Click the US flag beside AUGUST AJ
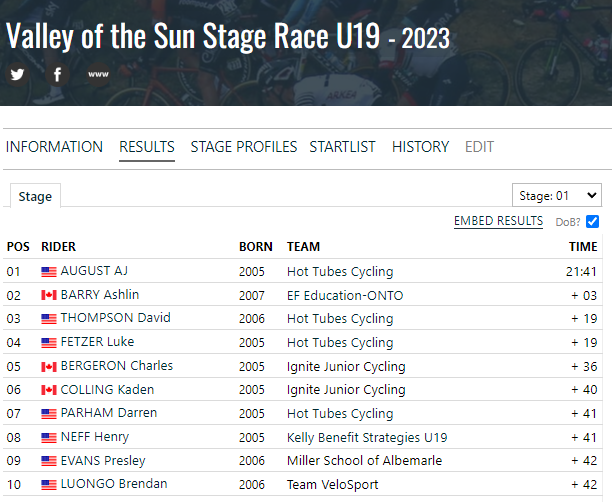Image resolution: width=612 pixels, height=502 pixels. click(x=49, y=272)
